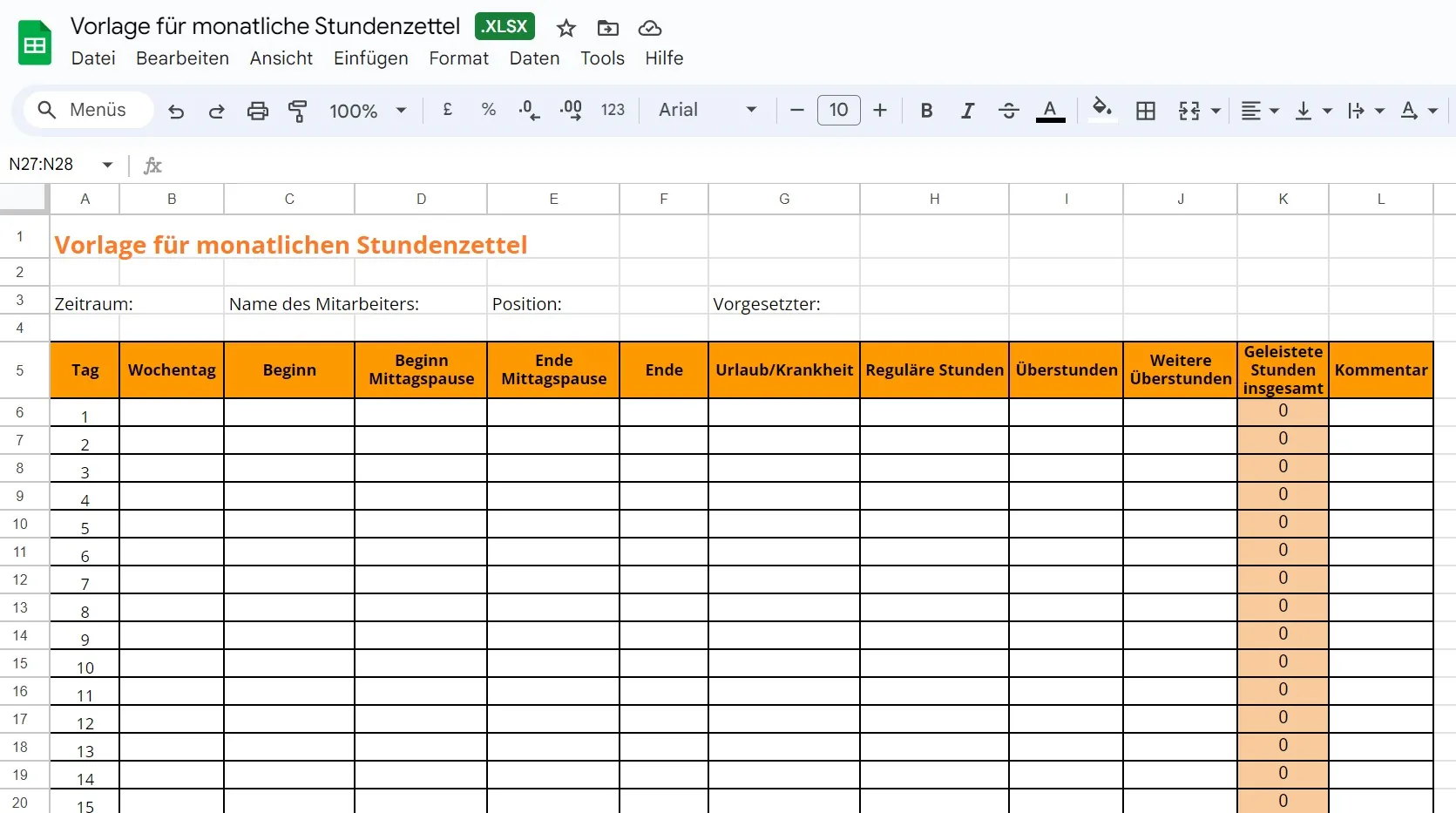Select the day 10 cell in column A
Image resolution: width=1456 pixels, height=813 pixels.
pos(85,664)
